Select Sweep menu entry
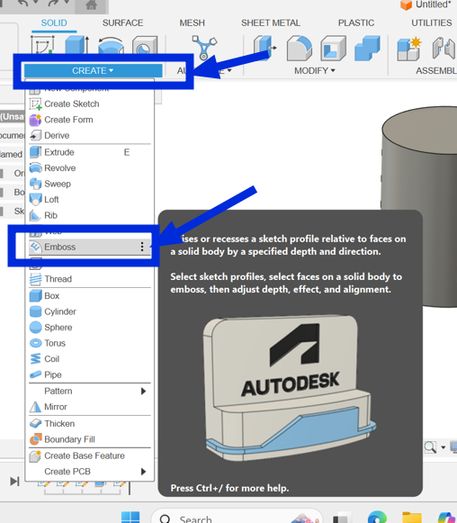Image resolution: width=457 pixels, height=523 pixels. (x=89, y=183)
